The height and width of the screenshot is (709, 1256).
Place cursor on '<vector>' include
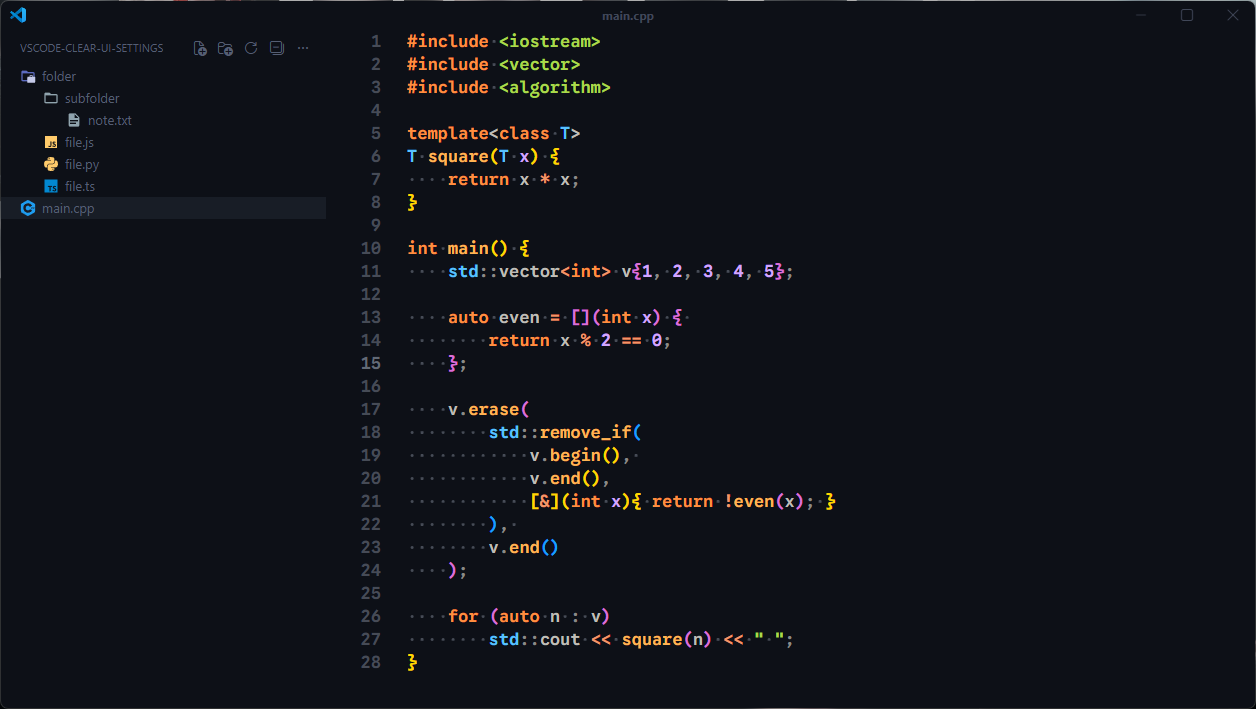[x=539, y=64]
